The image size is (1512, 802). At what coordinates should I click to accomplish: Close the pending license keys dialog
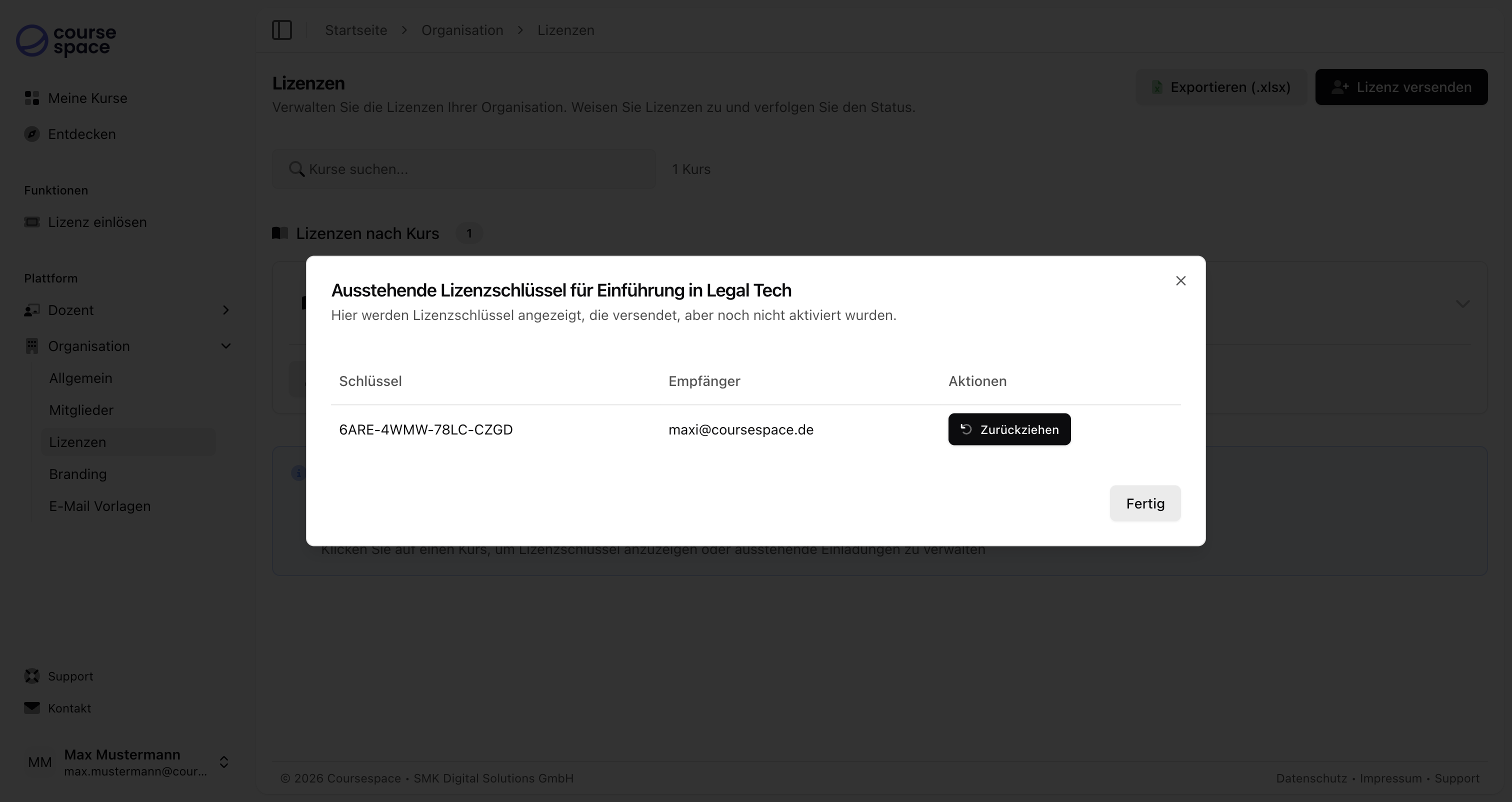[1180, 280]
